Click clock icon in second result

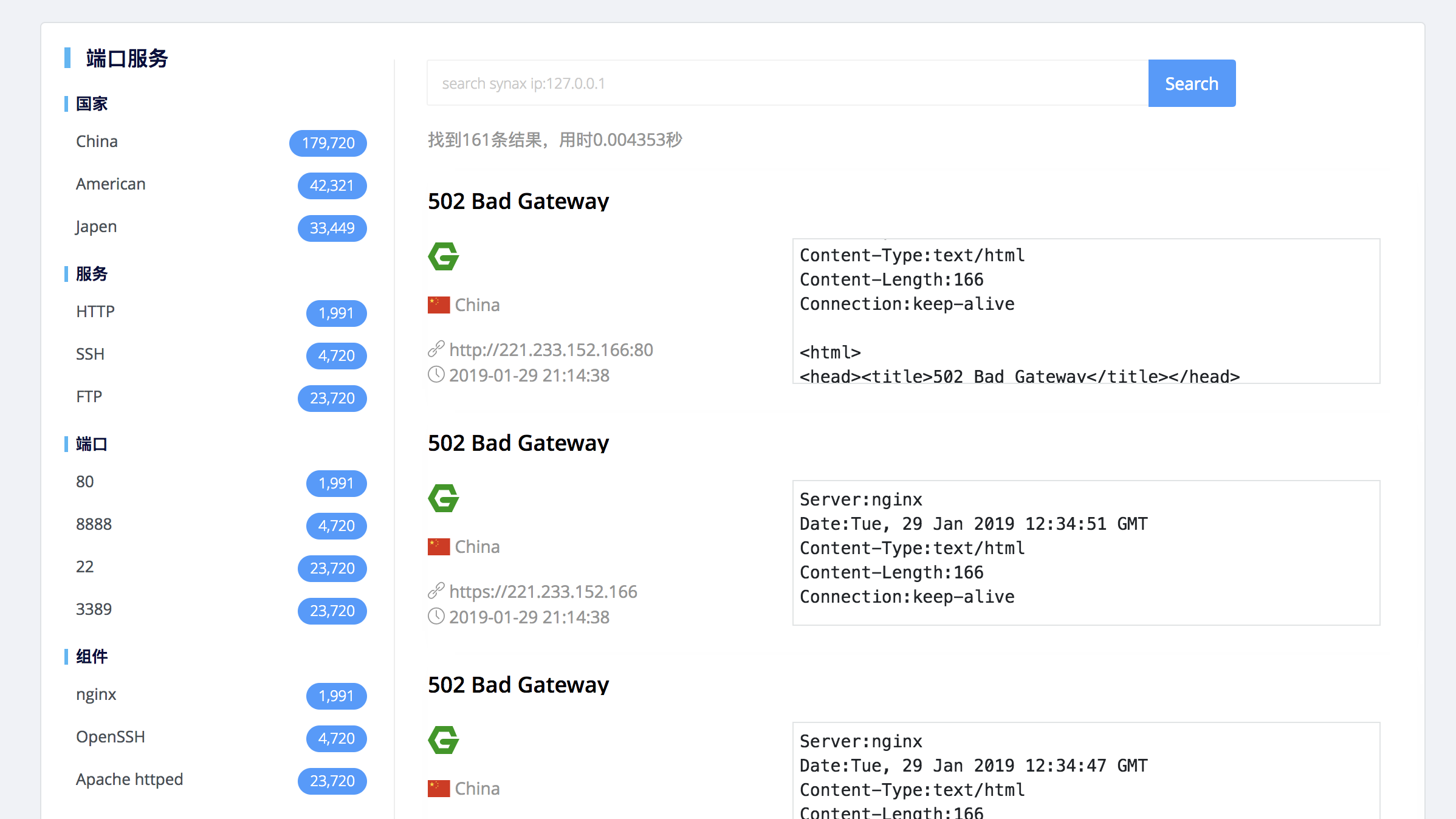[x=436, y=617]
